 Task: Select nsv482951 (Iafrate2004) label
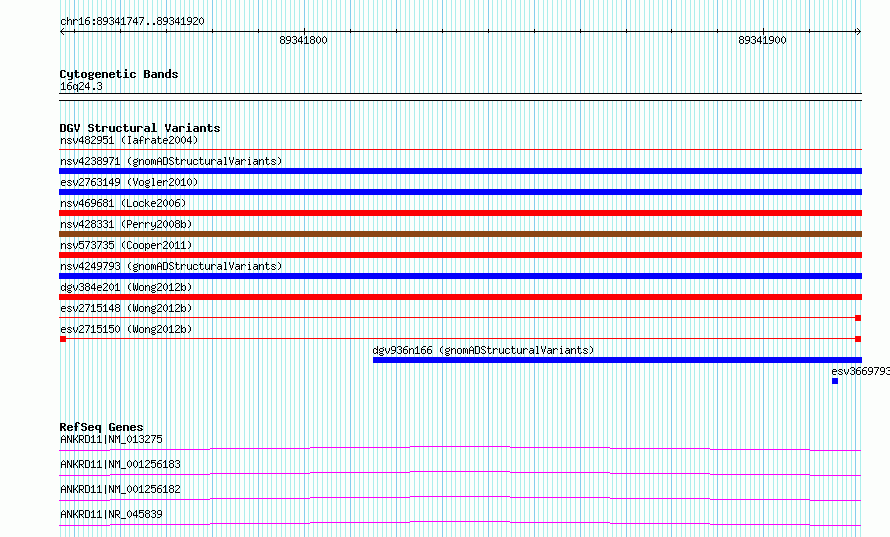(x=129, y=140)
